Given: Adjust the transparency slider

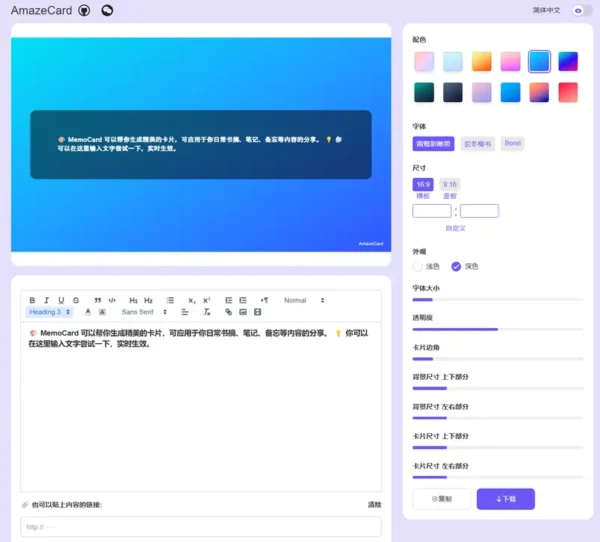Looking at the screenshot, I should click(498, 329).
